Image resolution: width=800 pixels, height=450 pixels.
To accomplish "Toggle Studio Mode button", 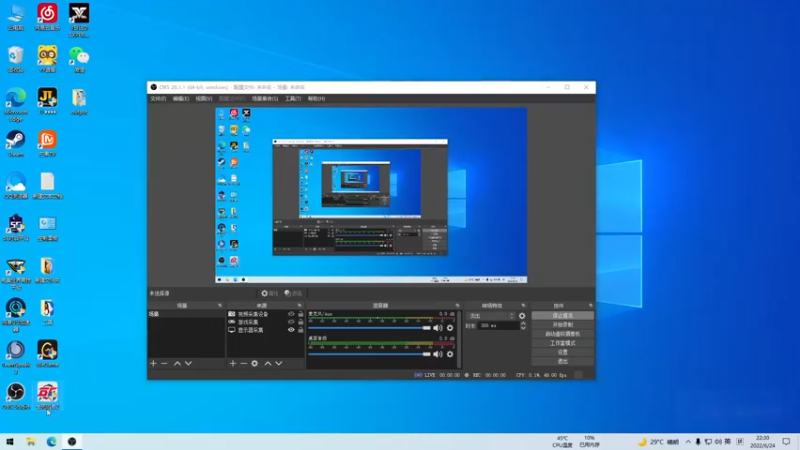I will point(562,343).
